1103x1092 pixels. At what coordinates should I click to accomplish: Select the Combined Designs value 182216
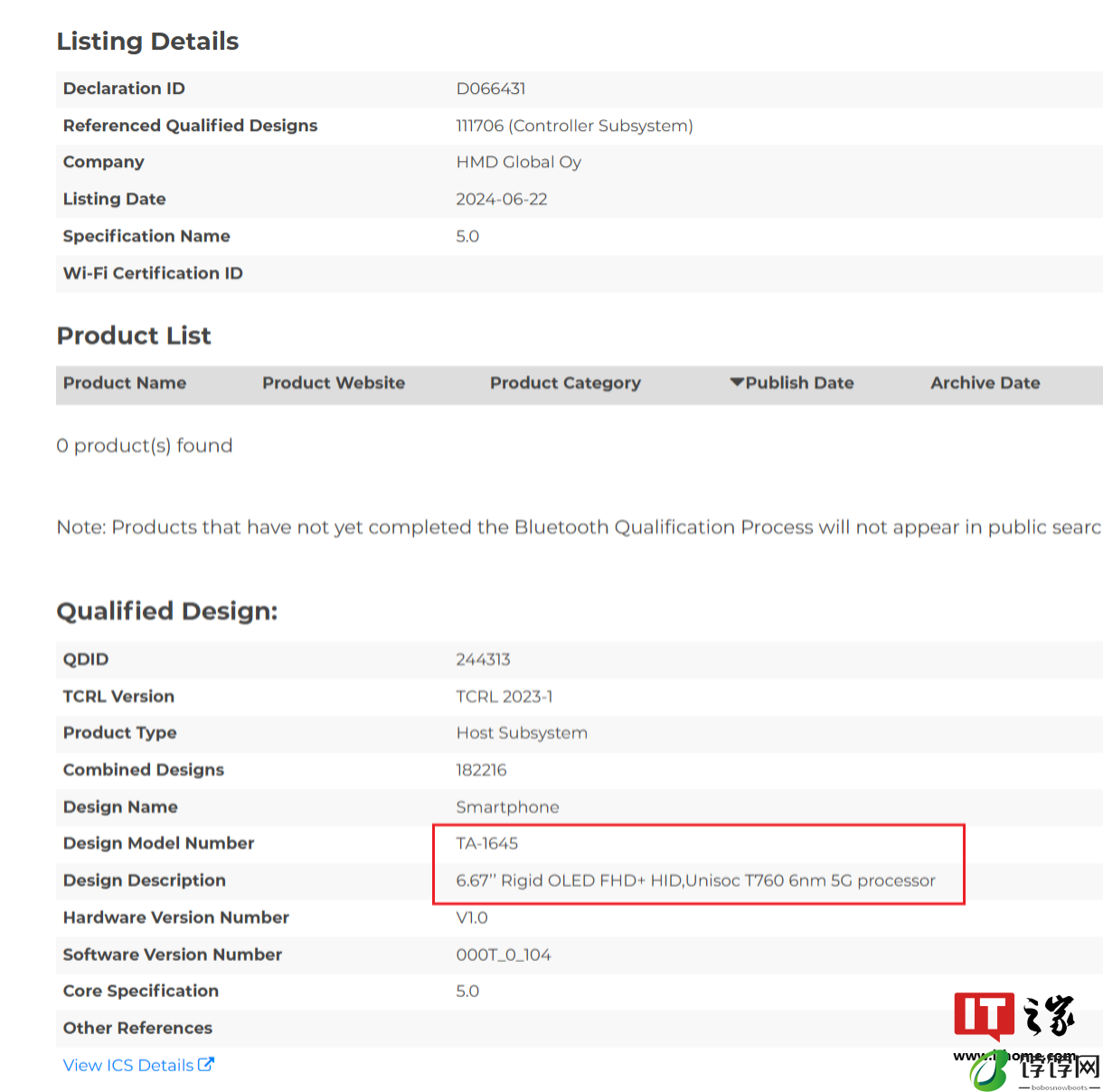pos(481,770)
